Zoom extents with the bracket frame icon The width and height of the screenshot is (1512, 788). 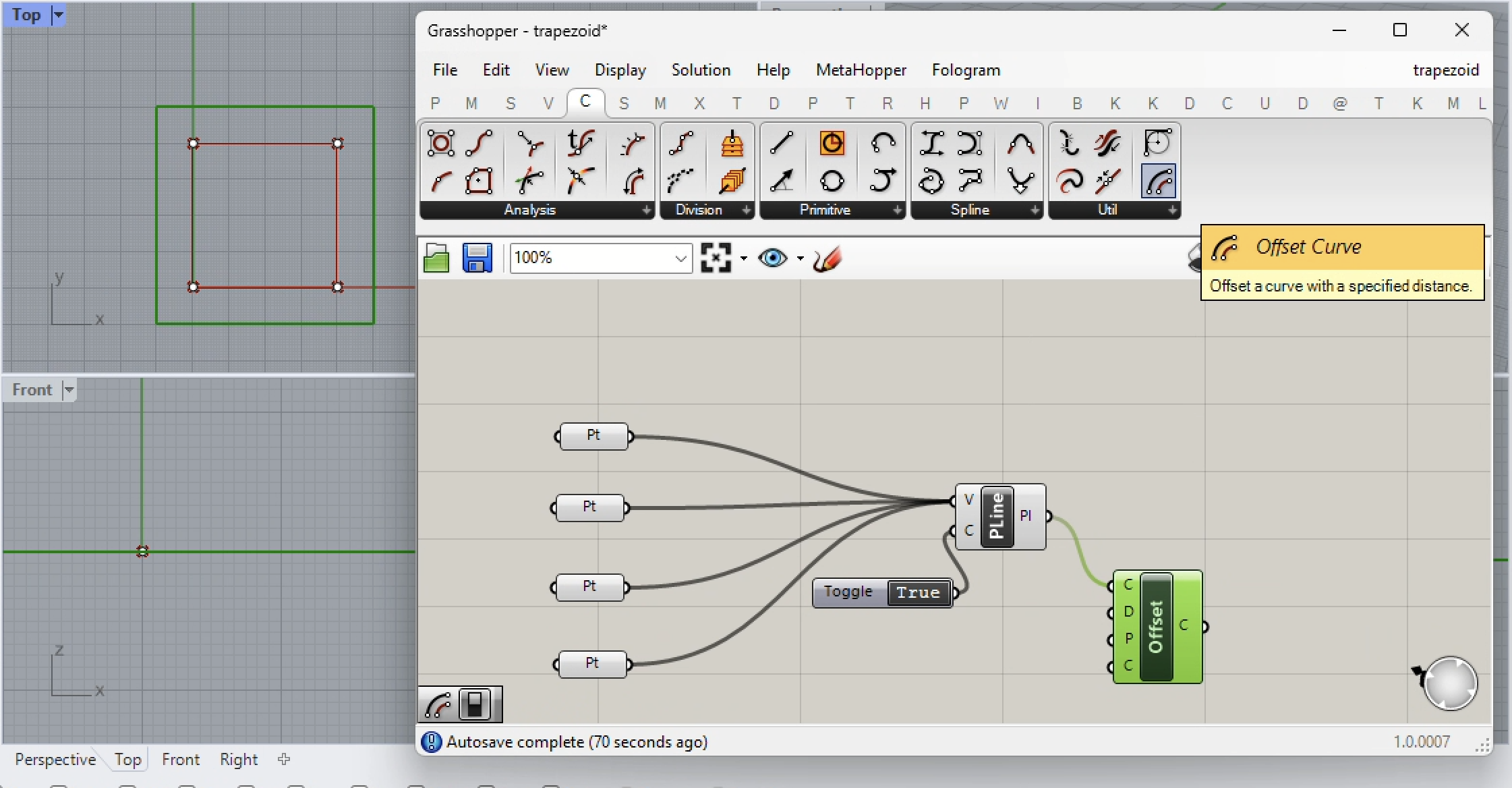[x=716, y=258]
